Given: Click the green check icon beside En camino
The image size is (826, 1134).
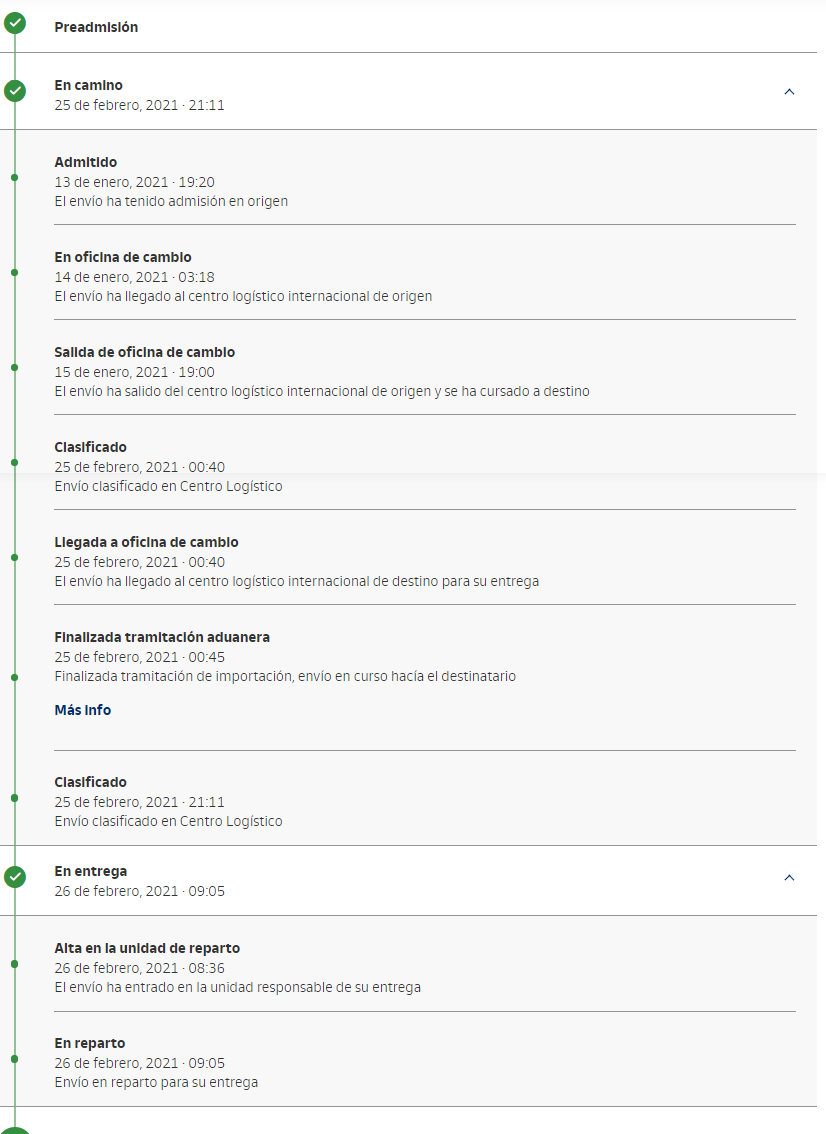Looking at the screenshot, I should click(15, 91).
